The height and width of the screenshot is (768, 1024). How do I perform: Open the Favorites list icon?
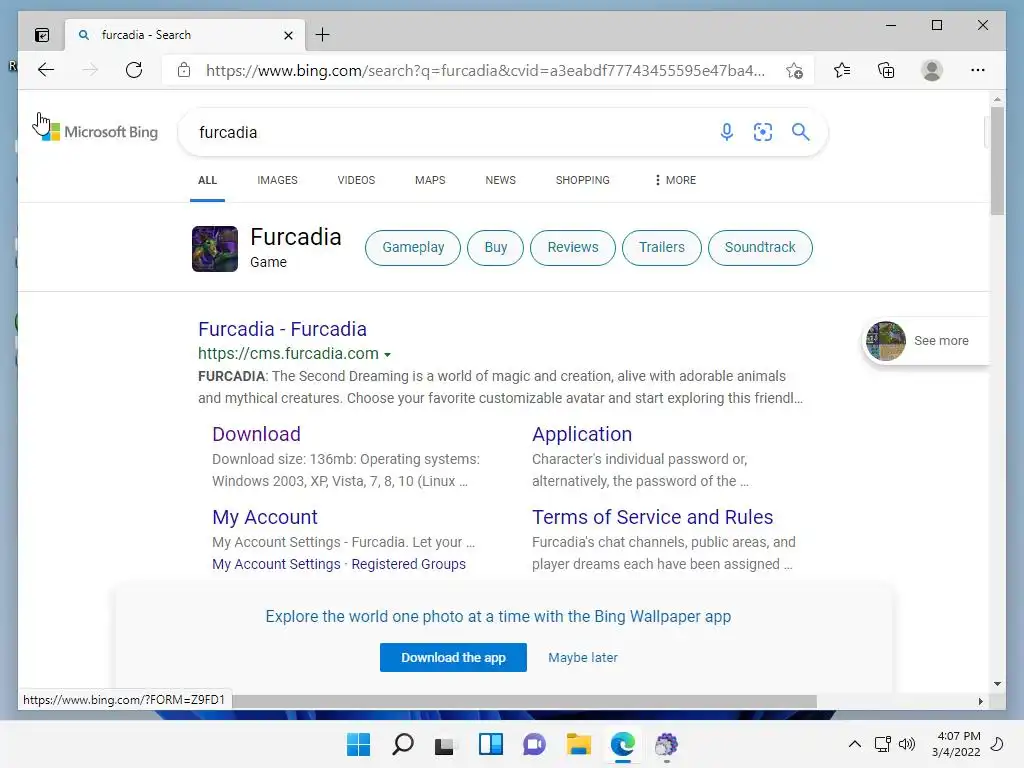click(842, 70)
